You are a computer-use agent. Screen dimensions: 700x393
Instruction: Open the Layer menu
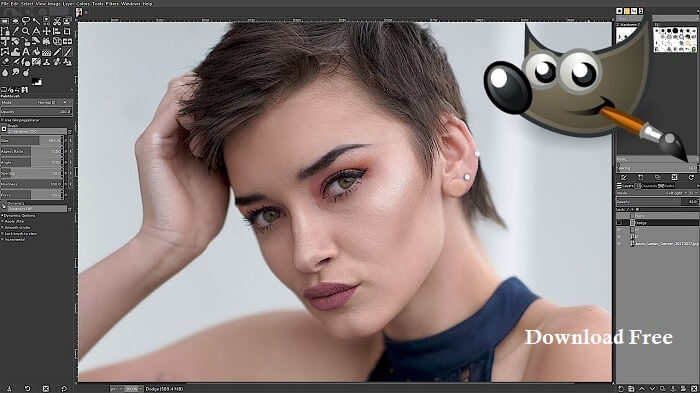[68, 4]
